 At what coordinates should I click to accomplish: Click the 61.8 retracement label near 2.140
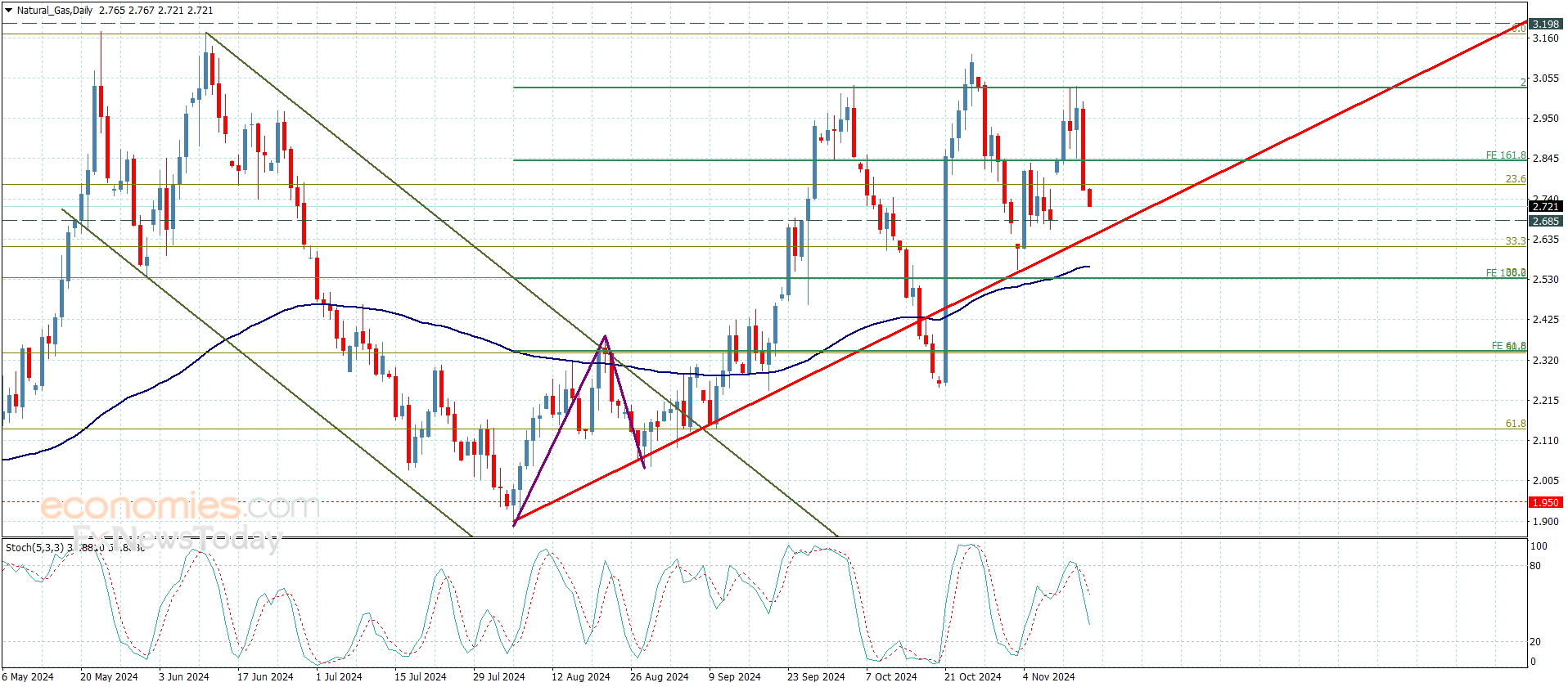coord(1516,424)
